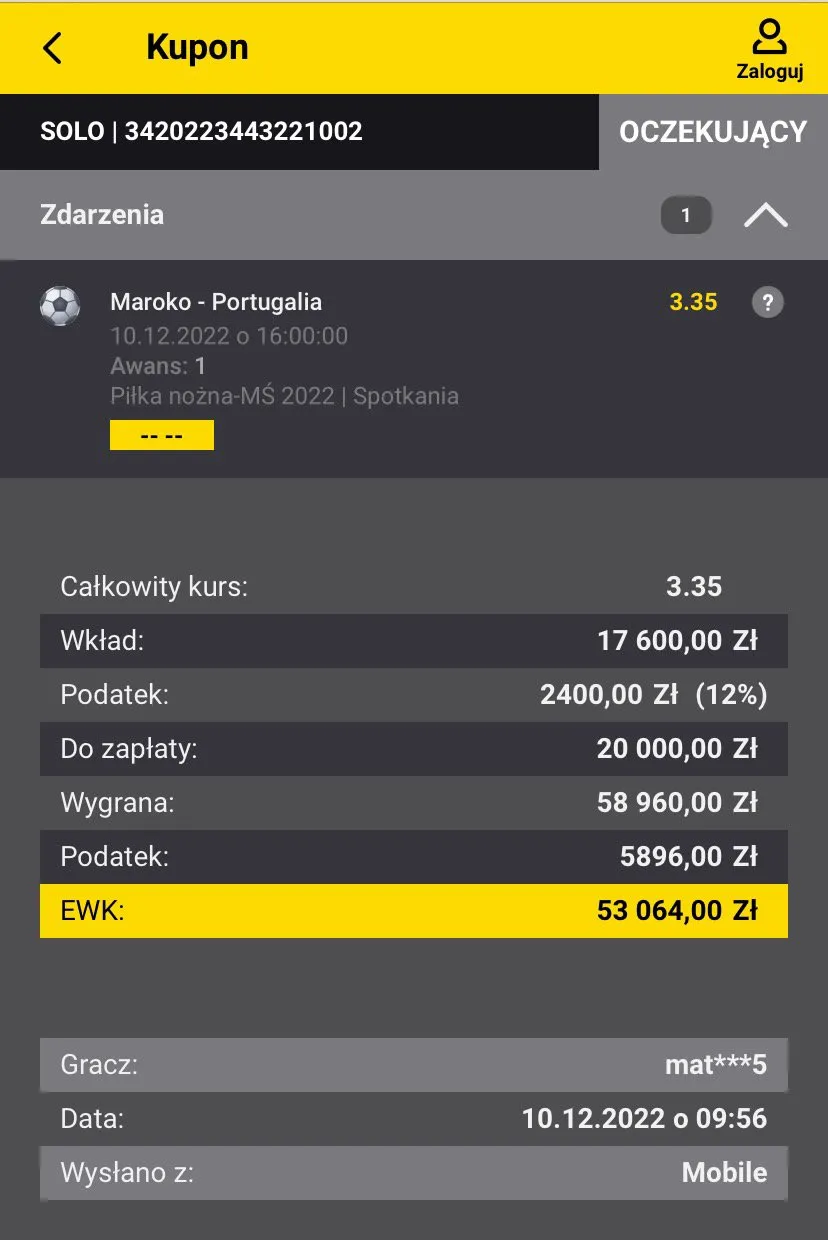Click the SOLO coupon number header
The image size is (828, 1240).
click(x=201, y=132)
